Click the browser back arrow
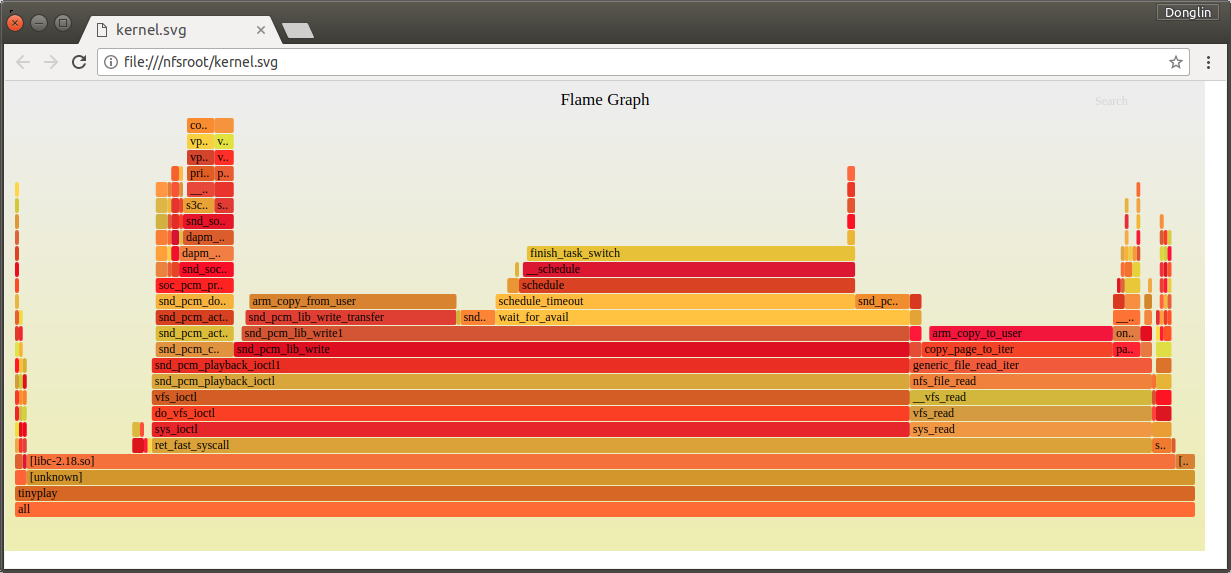The image size is (1231, 573). pyautogui.click(x=23, y=62)
